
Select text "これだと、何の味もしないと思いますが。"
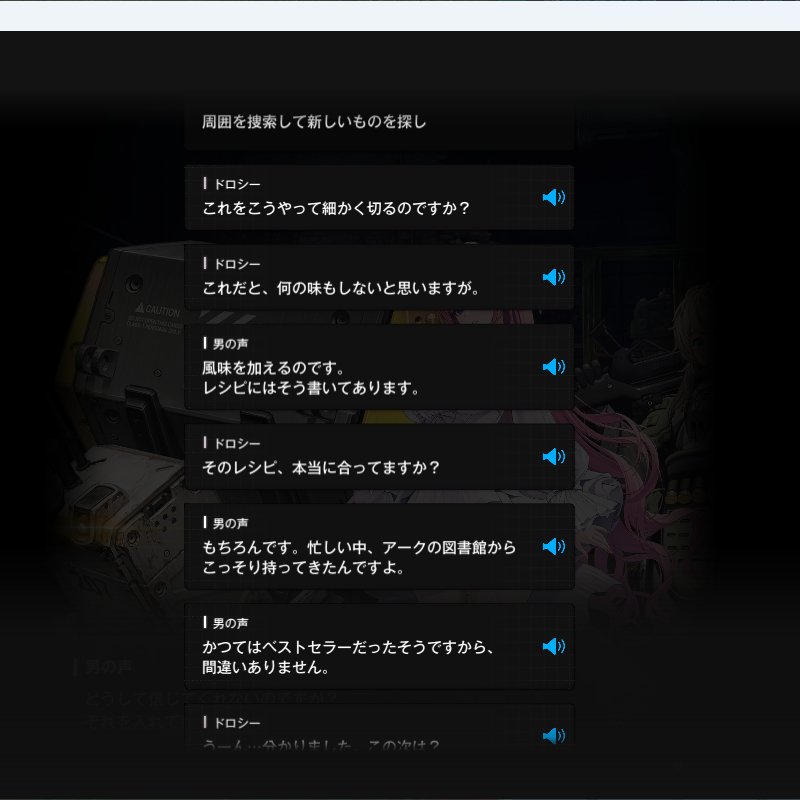tap(341, 288)
